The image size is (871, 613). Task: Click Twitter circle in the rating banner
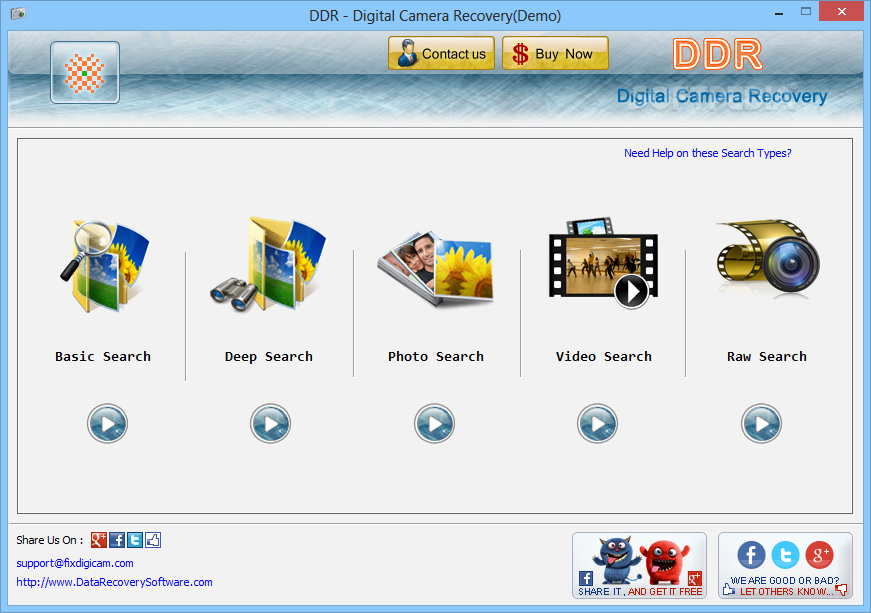click(x=785, y=555)
